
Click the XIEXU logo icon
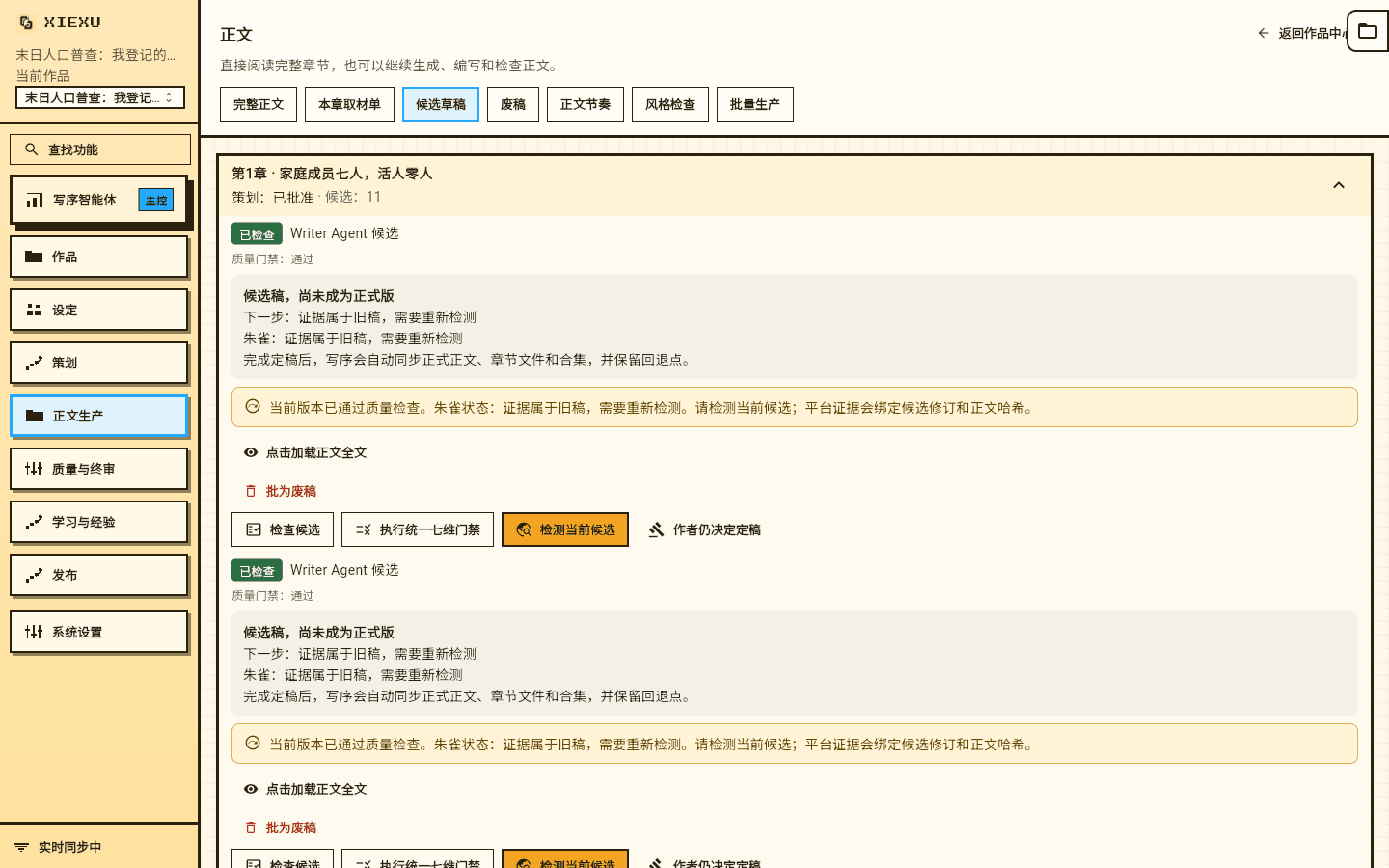pos(26,22)
